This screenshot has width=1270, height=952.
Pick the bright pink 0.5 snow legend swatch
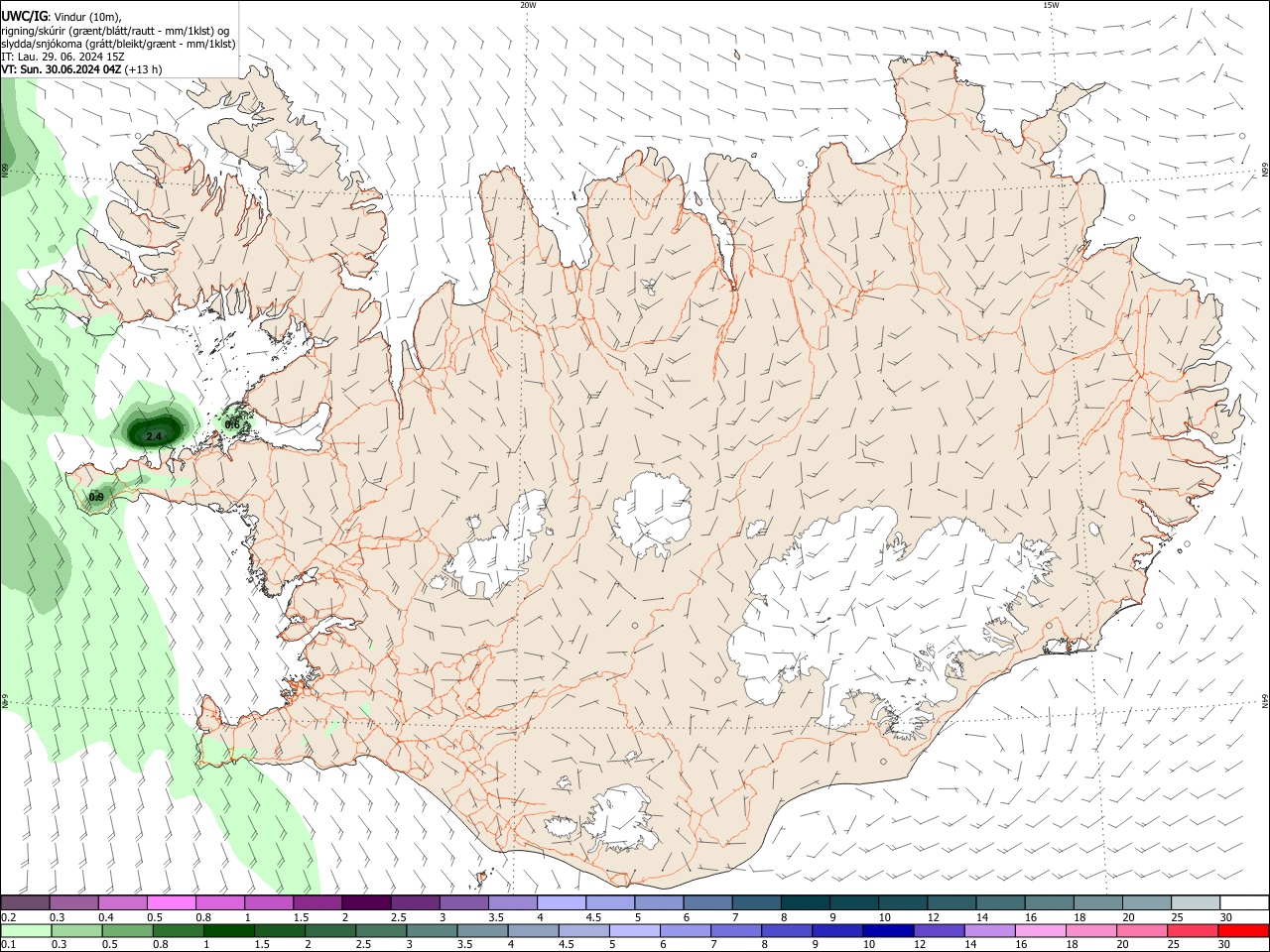coord(172,903)
